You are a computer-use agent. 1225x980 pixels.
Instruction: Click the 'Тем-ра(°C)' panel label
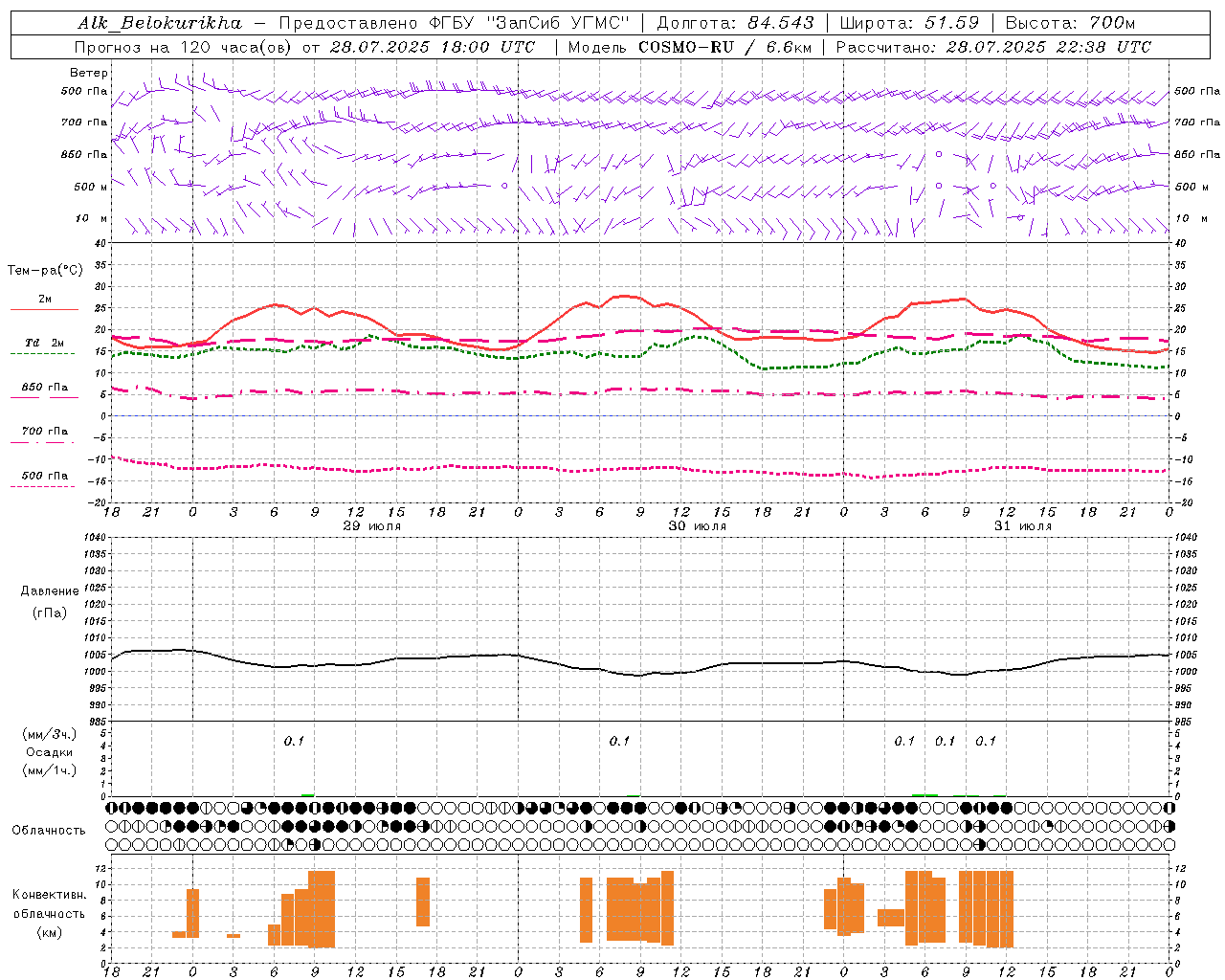point(45,271)
